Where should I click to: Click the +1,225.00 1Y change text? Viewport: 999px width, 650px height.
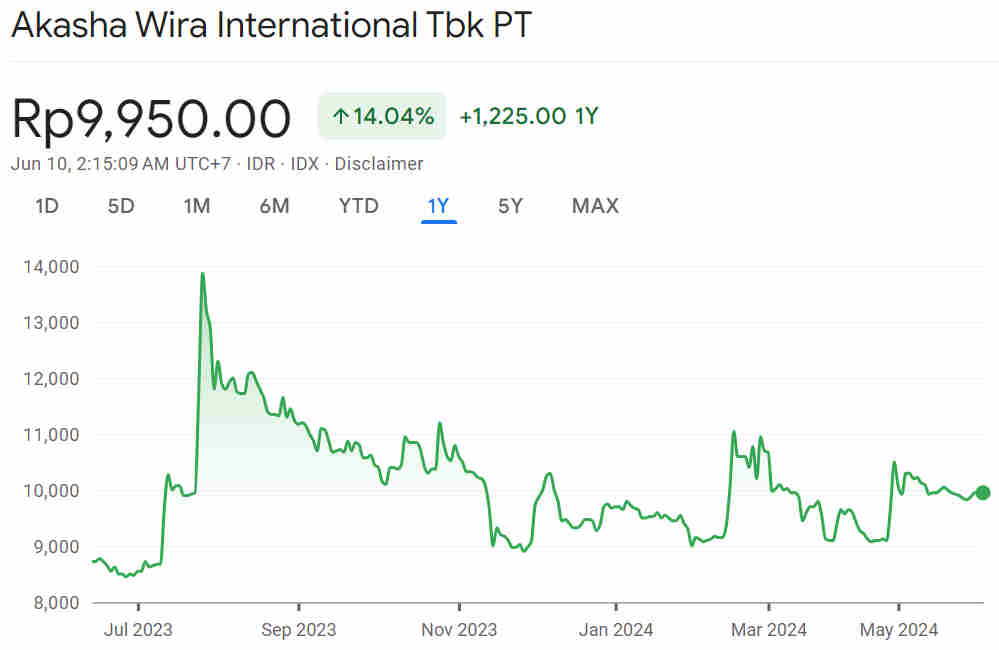tap(527, 115)
